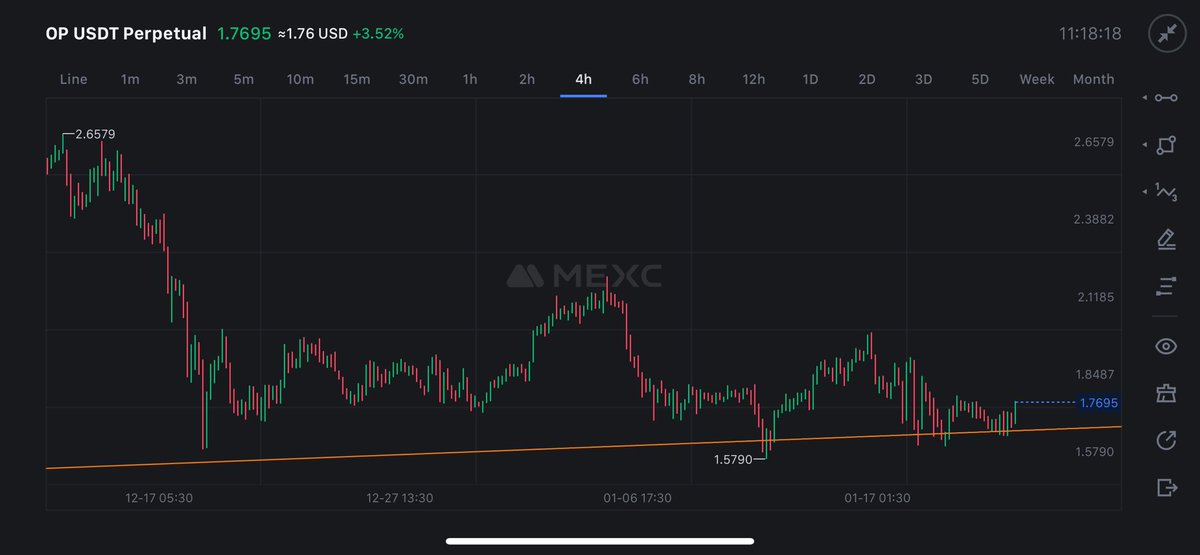
Task: Select the 6h timeframe
Action: point(640,79)
